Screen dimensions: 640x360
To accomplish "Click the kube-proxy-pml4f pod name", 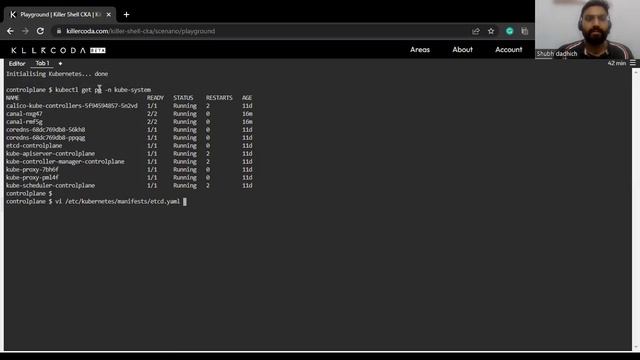I will coord(32,178).
